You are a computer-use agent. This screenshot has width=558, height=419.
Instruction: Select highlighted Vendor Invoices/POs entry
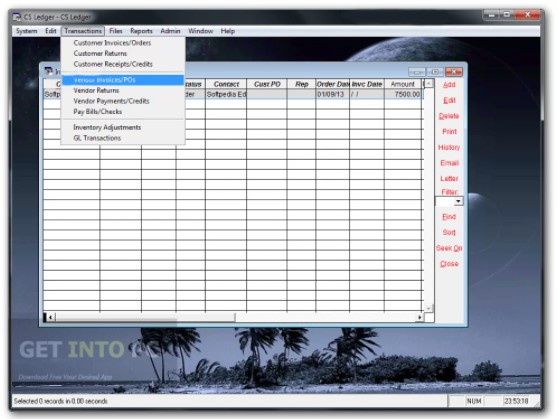(x=123, y=80)
